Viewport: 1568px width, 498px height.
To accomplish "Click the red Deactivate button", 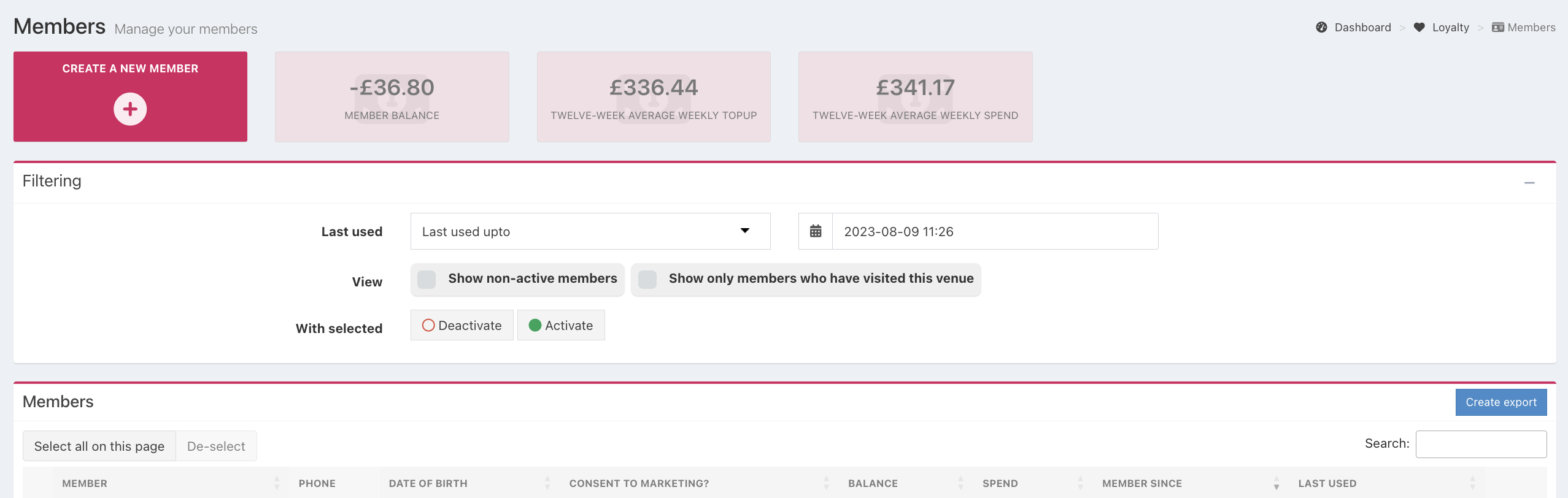I will point(462,325).
